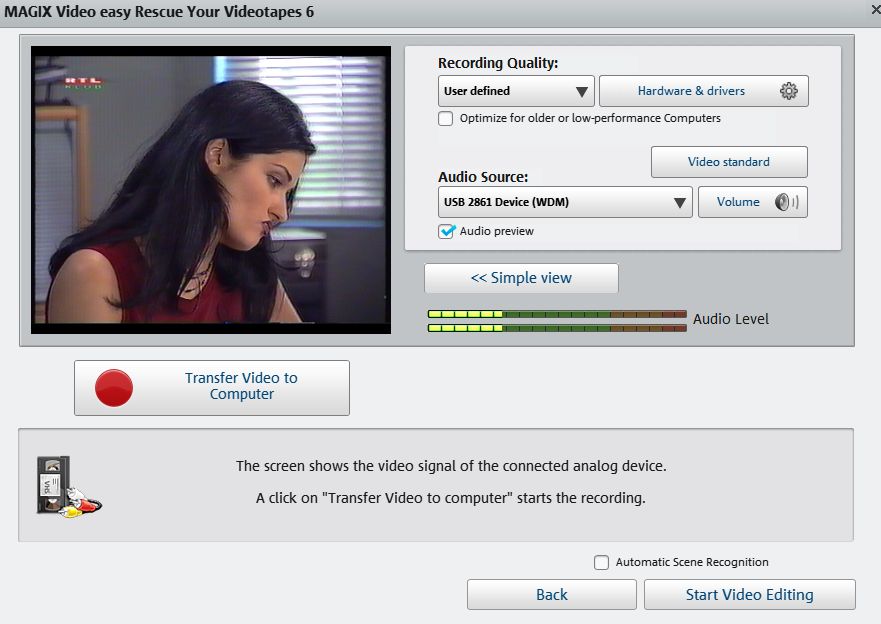881x624 pixels.
Task: Open Hardware & drivers settings
Action: tap(703, 91)
